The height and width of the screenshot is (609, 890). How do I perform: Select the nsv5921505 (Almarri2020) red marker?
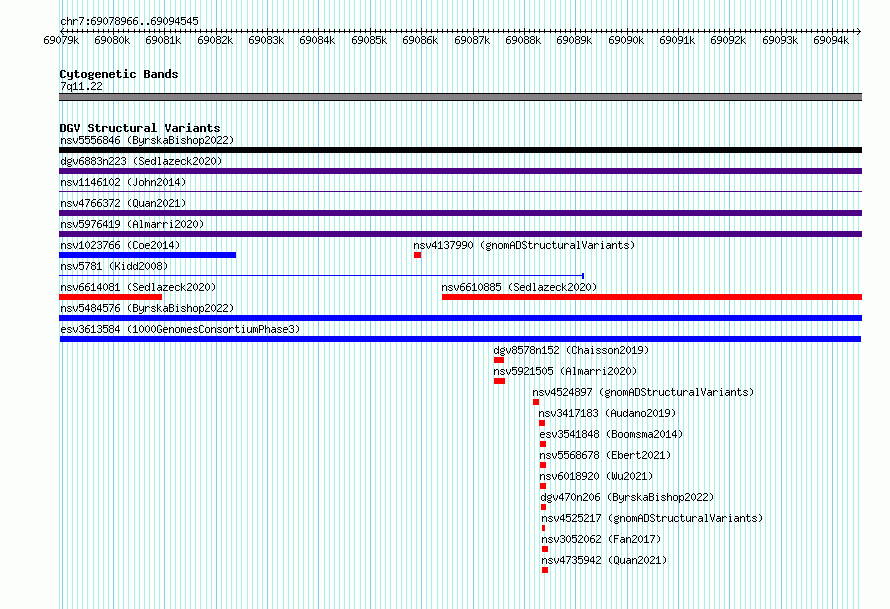pos(499,381)
